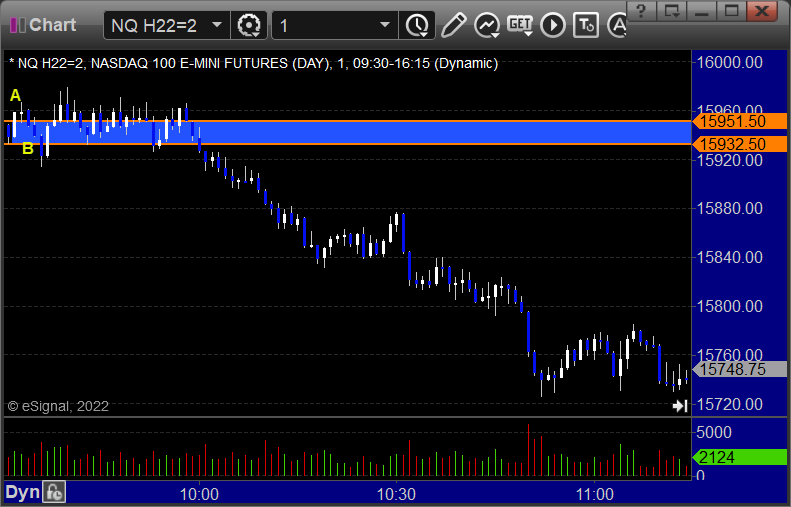
Task: Click the green volume value 2124
Action: click(x=740, y=458)
